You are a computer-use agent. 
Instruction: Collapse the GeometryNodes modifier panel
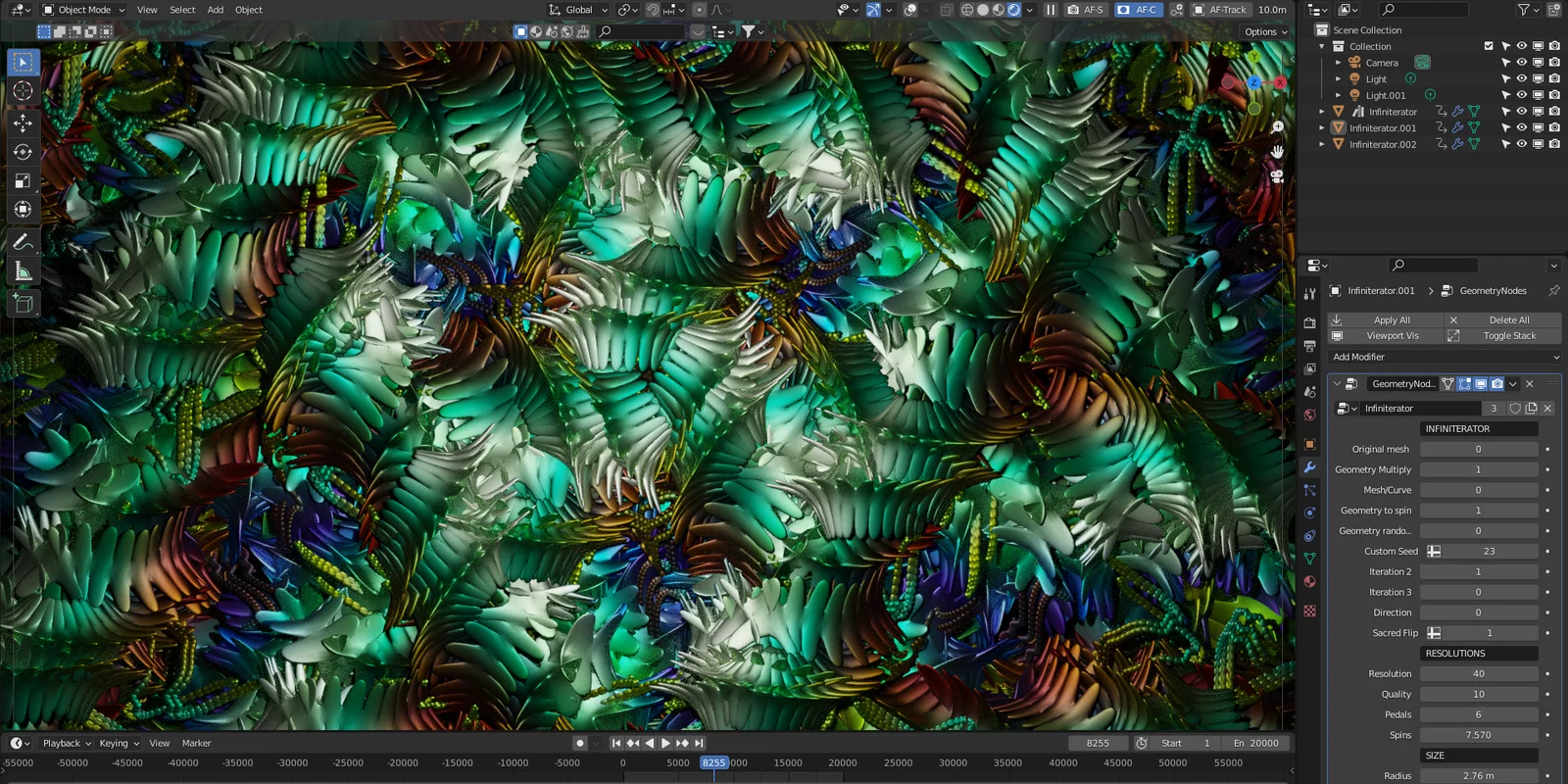click(x=1337, y=384)
